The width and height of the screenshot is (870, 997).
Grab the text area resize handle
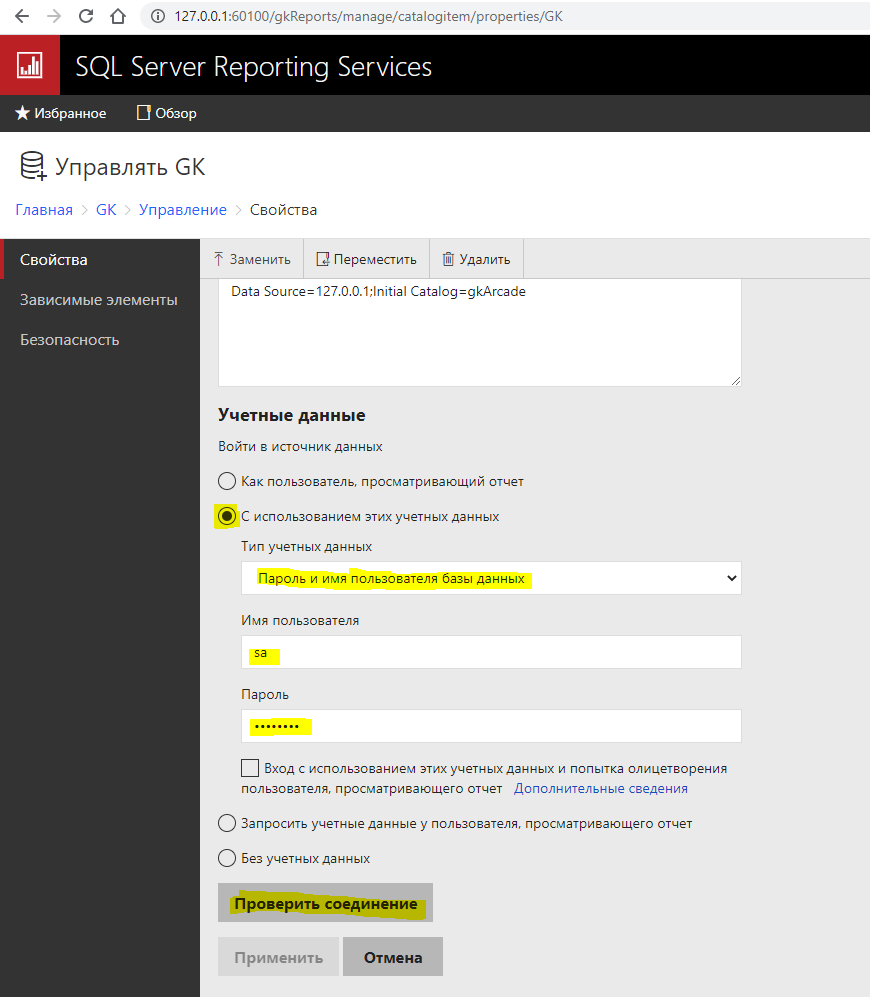click(x=736, y=380)
